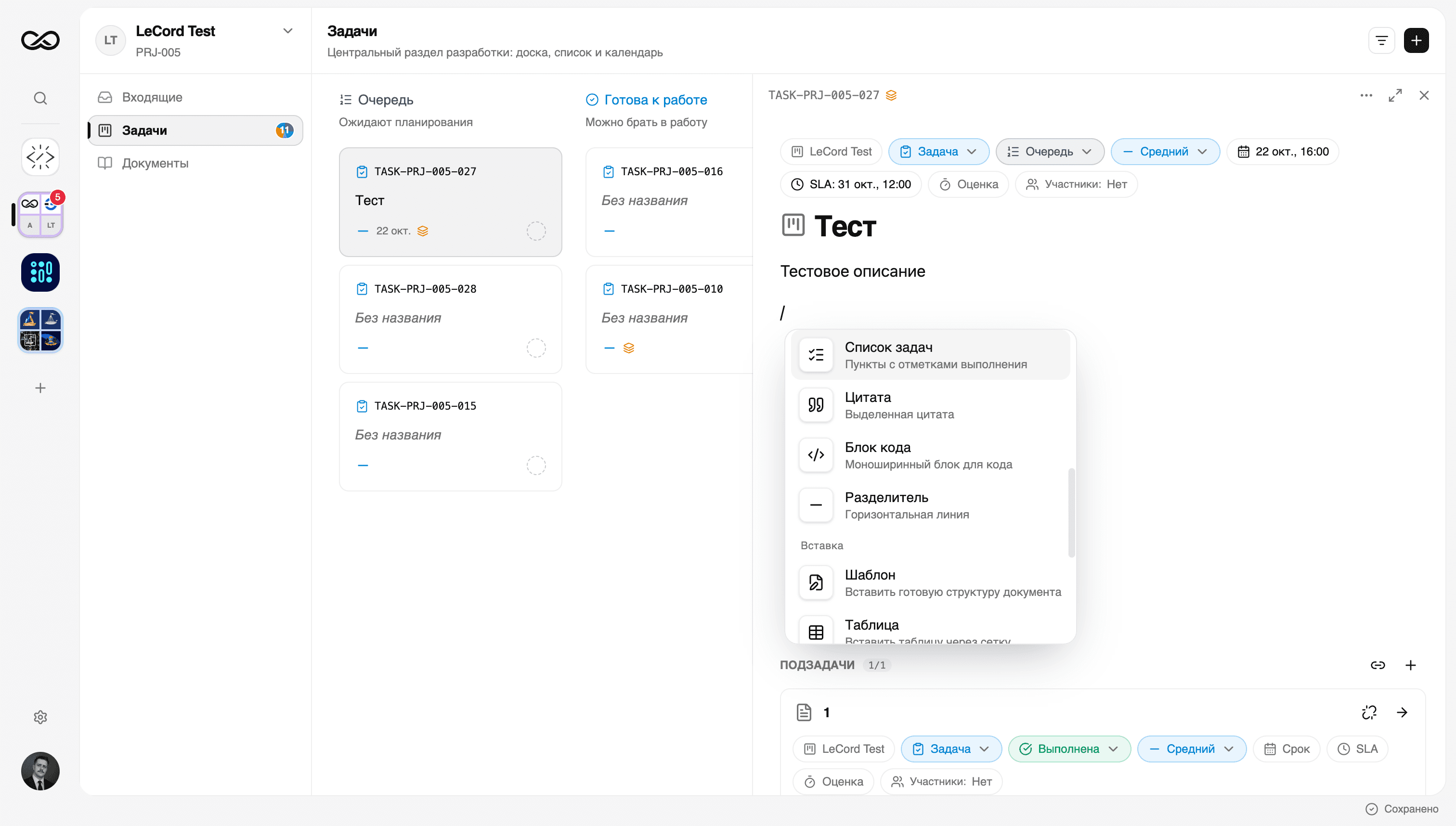Viewport: 1456px width, 826px height.
Task: Click the 22 окт., 16:00 due date chip
Action: pyautogui.click(x=1282, y=152)
